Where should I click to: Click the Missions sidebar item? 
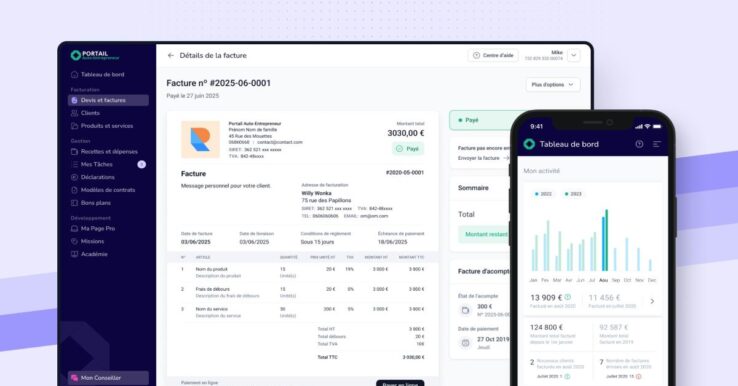(88, 241)
